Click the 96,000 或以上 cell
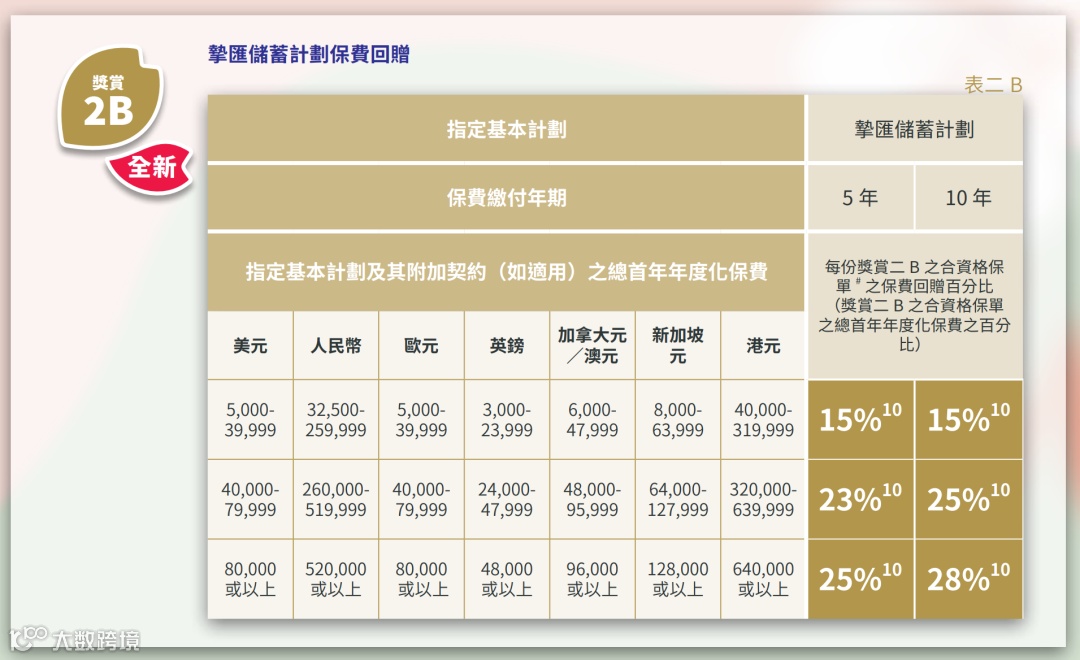Viewport: 1080px width, 660px height. tap(592, 579)
